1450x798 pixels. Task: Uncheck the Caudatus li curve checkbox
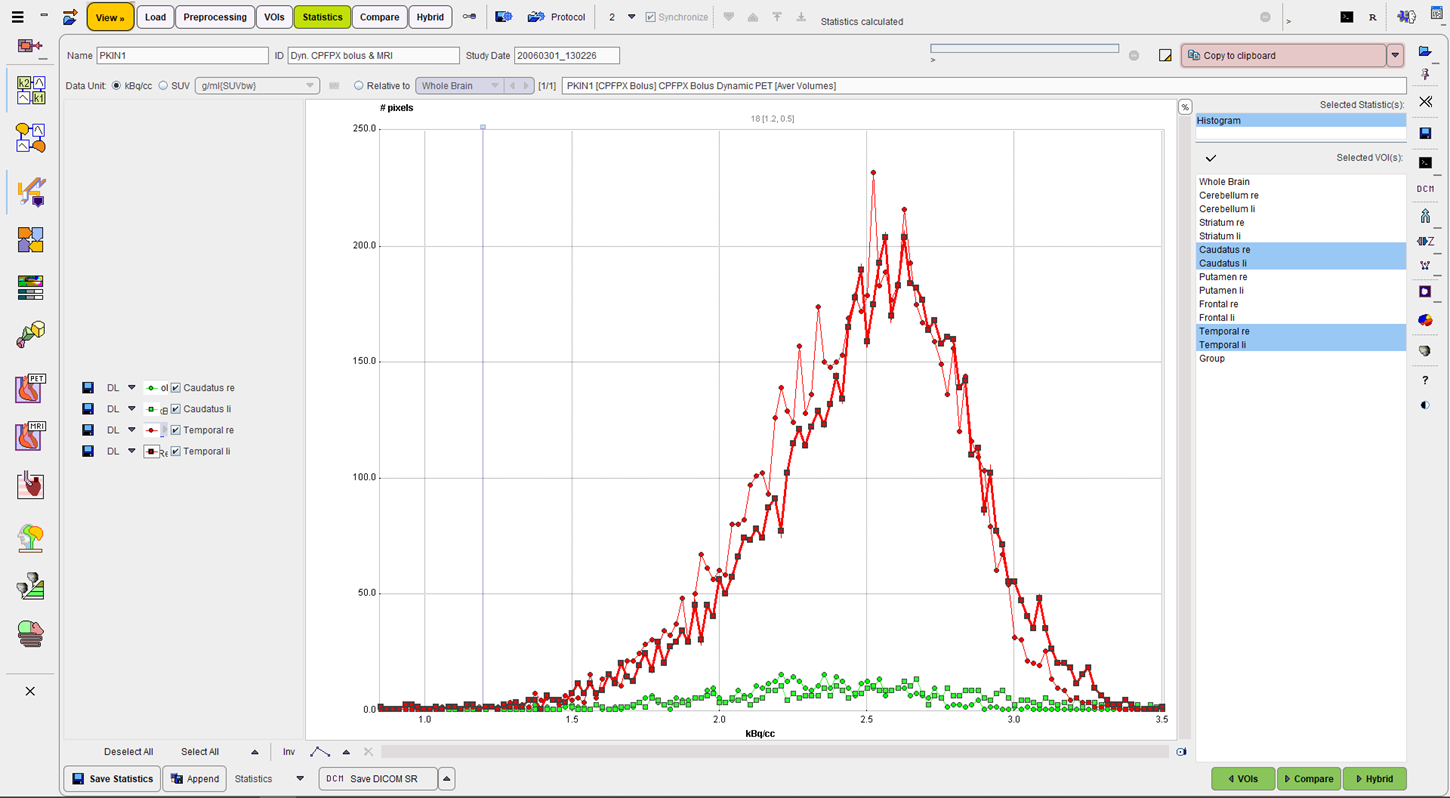pos(176,409)
